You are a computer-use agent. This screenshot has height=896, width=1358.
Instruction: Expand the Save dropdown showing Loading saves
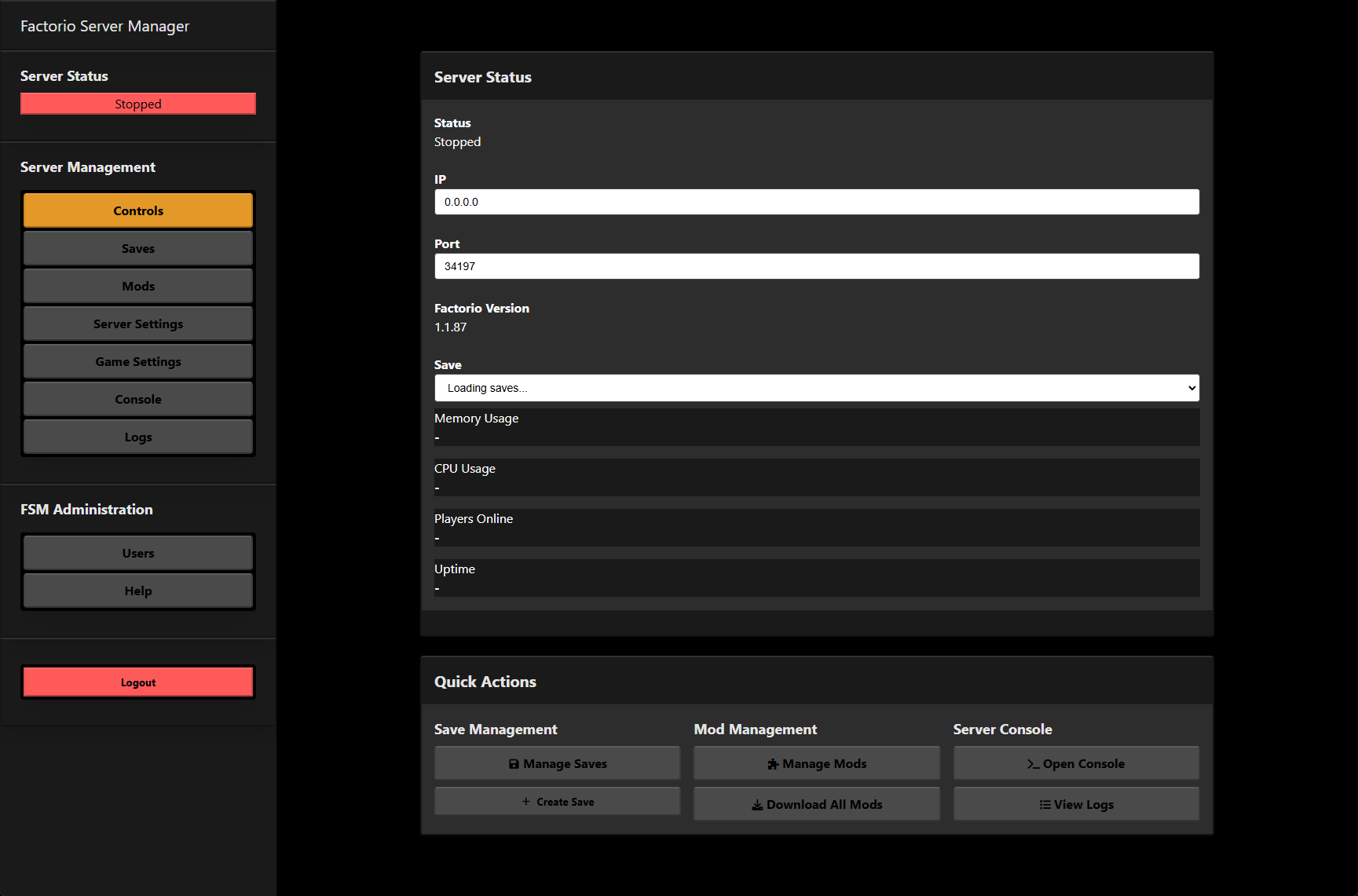coord(817,388)
